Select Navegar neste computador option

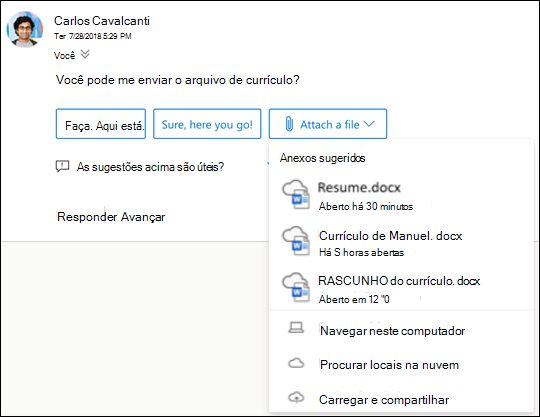[x=401, y=331]
